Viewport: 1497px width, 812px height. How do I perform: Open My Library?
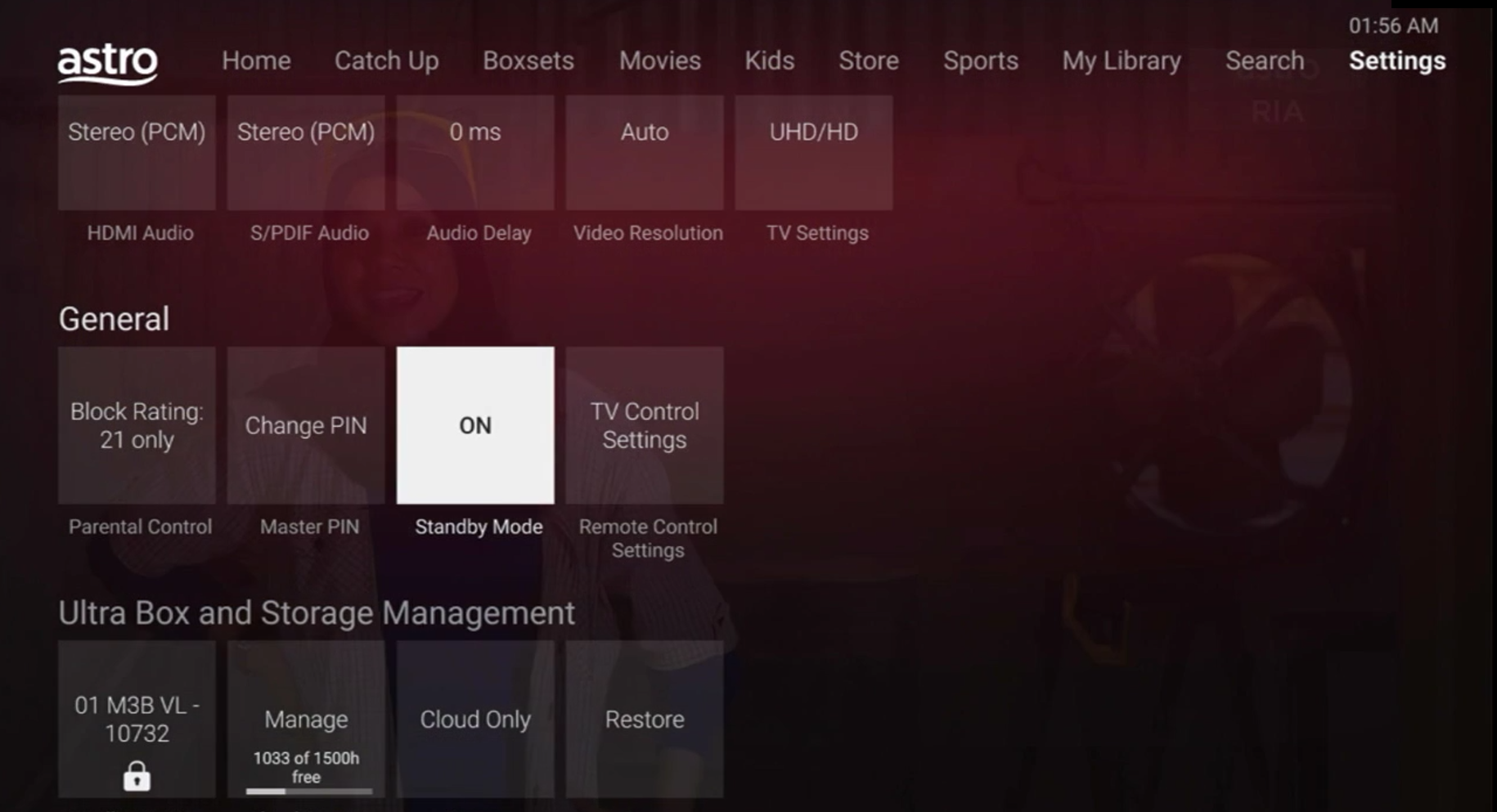1122,61
